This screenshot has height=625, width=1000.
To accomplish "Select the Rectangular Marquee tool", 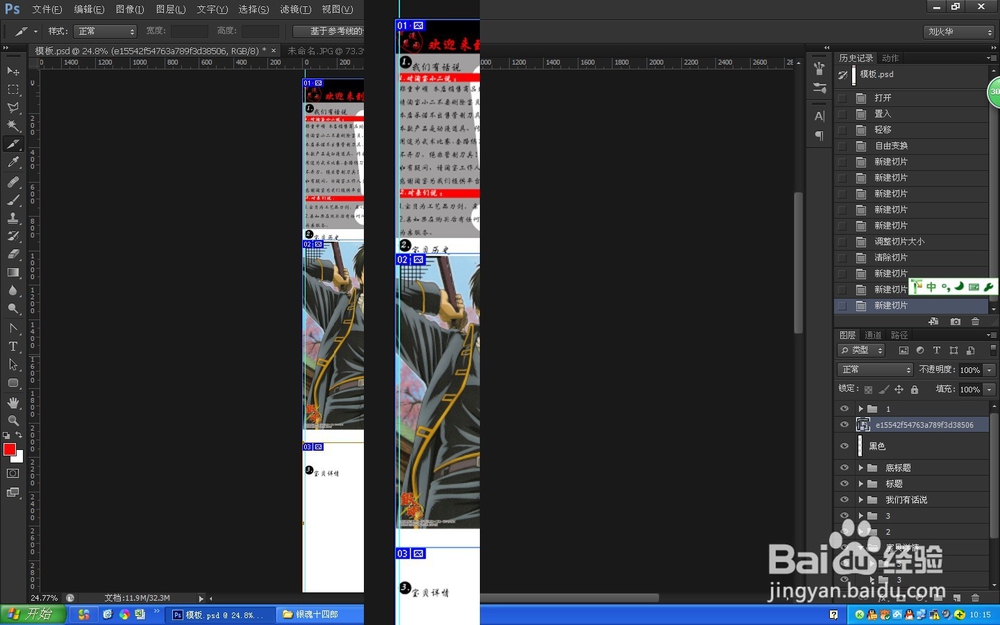I will pos(13,89).
